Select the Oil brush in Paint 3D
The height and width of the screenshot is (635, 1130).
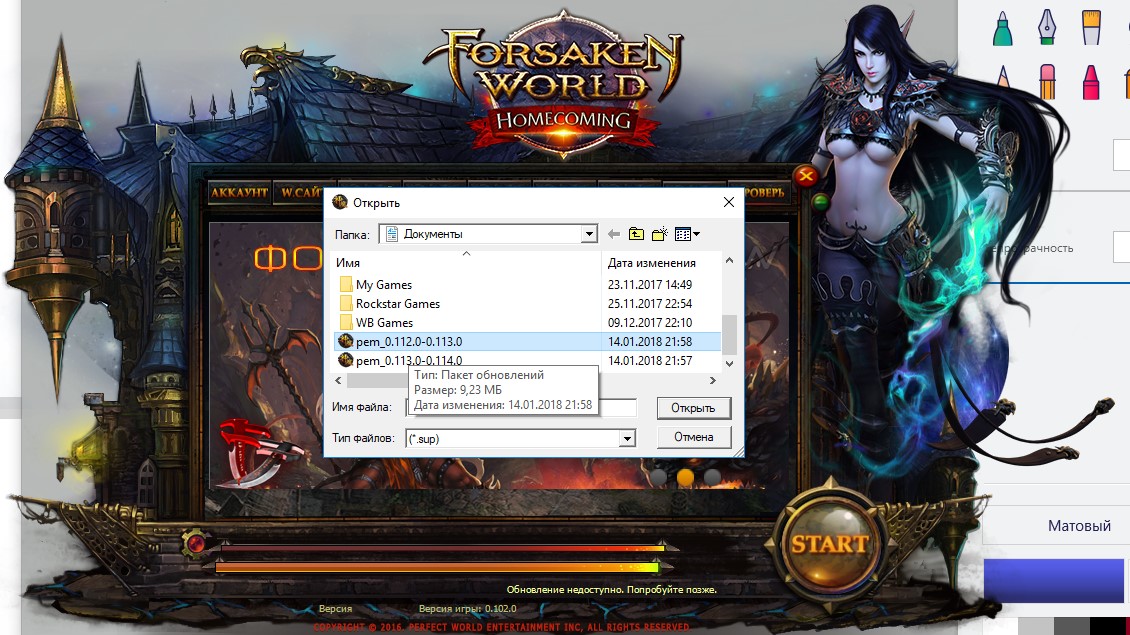(x=1091, y=27)
